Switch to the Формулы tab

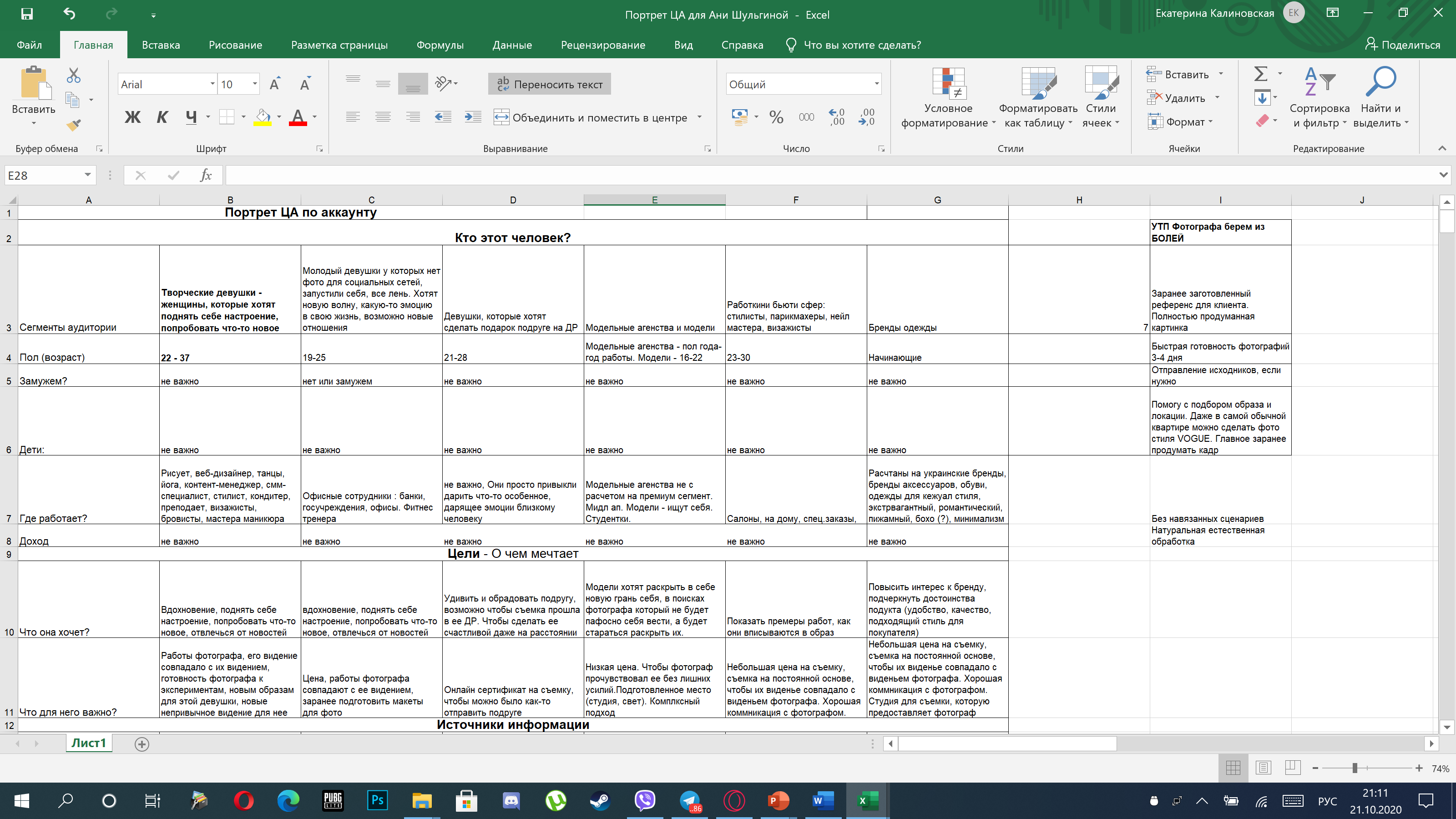pyautogui.click(x=440, y=45)
